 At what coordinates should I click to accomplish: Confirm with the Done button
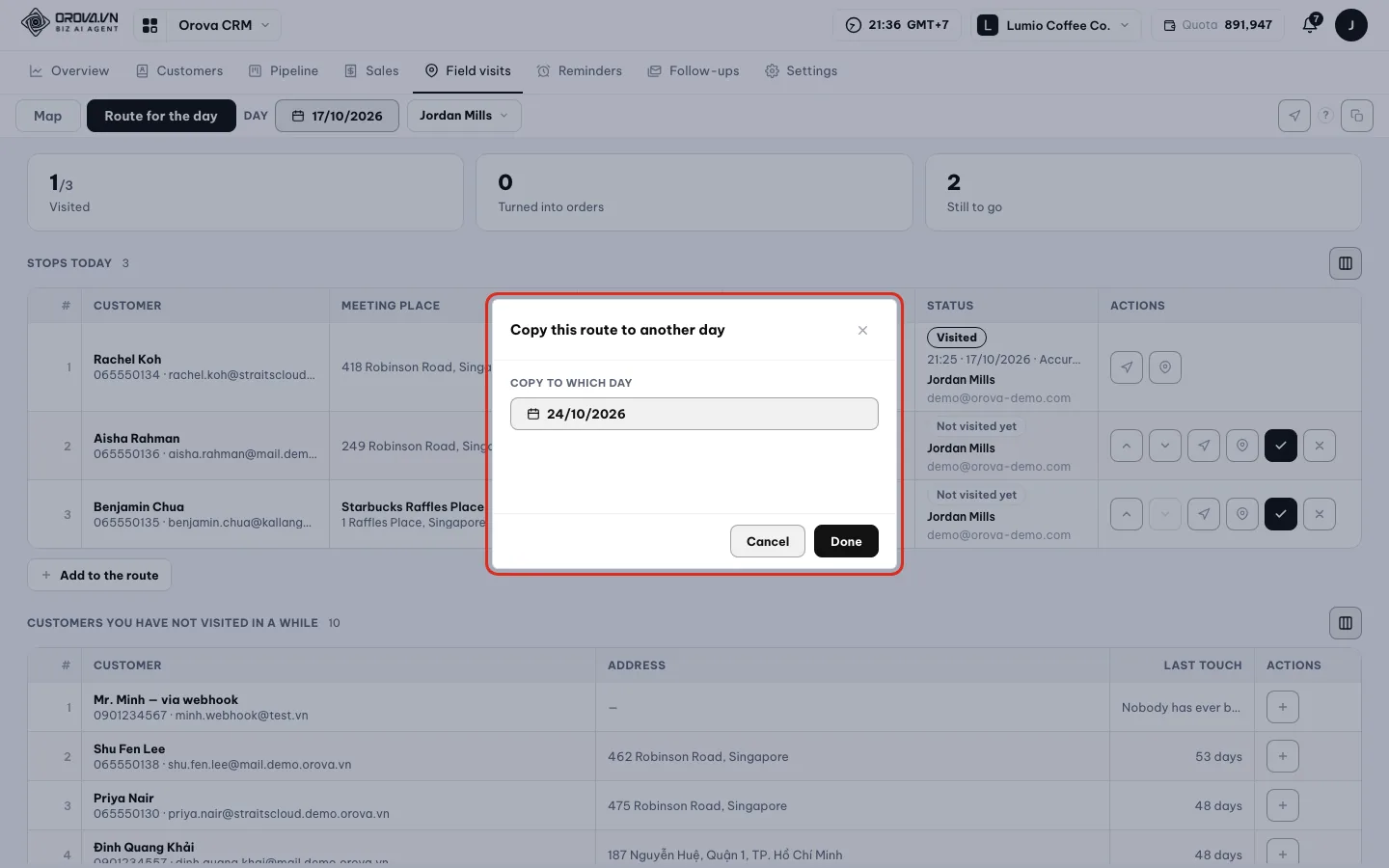[x=846, y=541]
